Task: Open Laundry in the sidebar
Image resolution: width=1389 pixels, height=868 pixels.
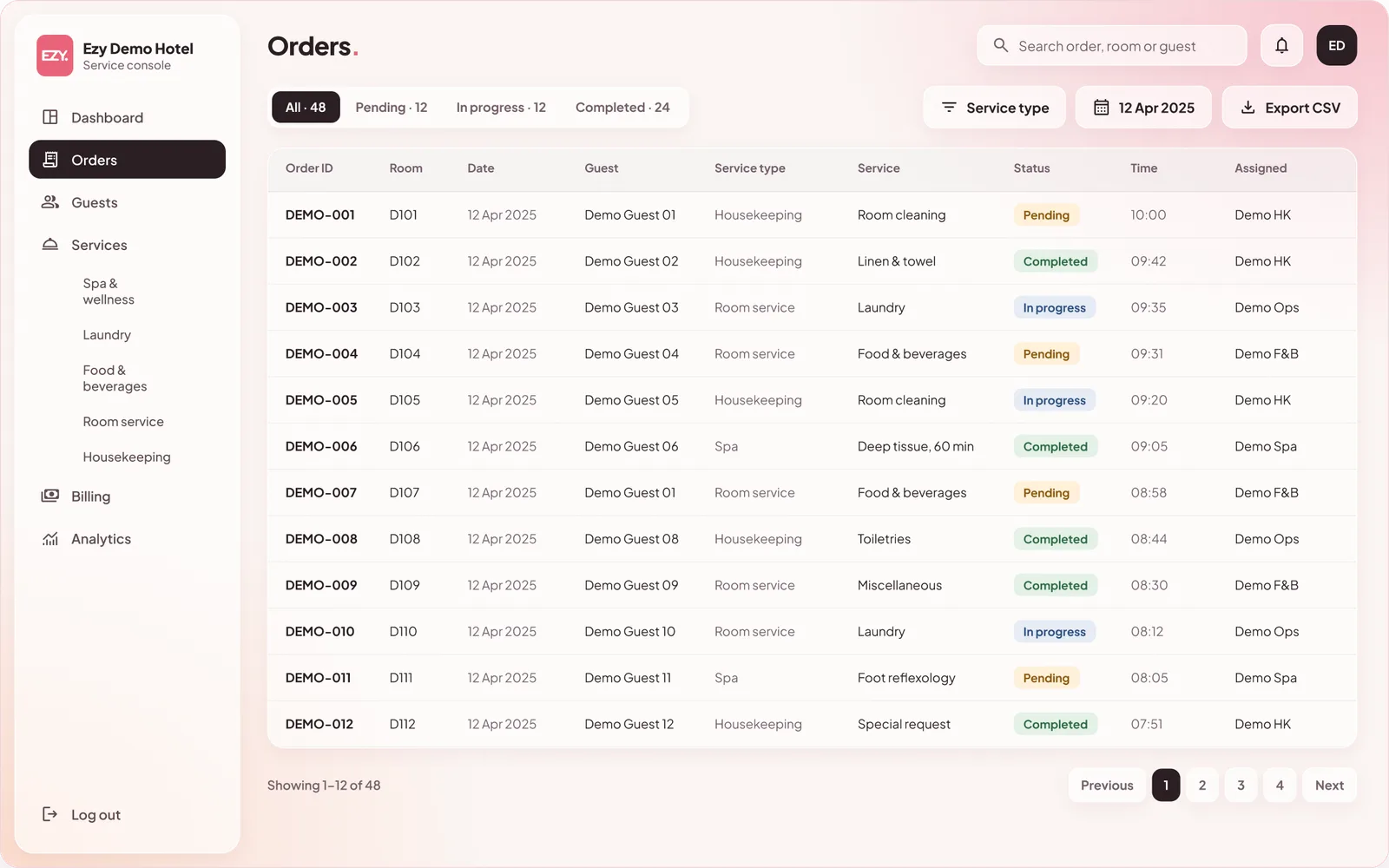Action: click(x=107, y=335)
